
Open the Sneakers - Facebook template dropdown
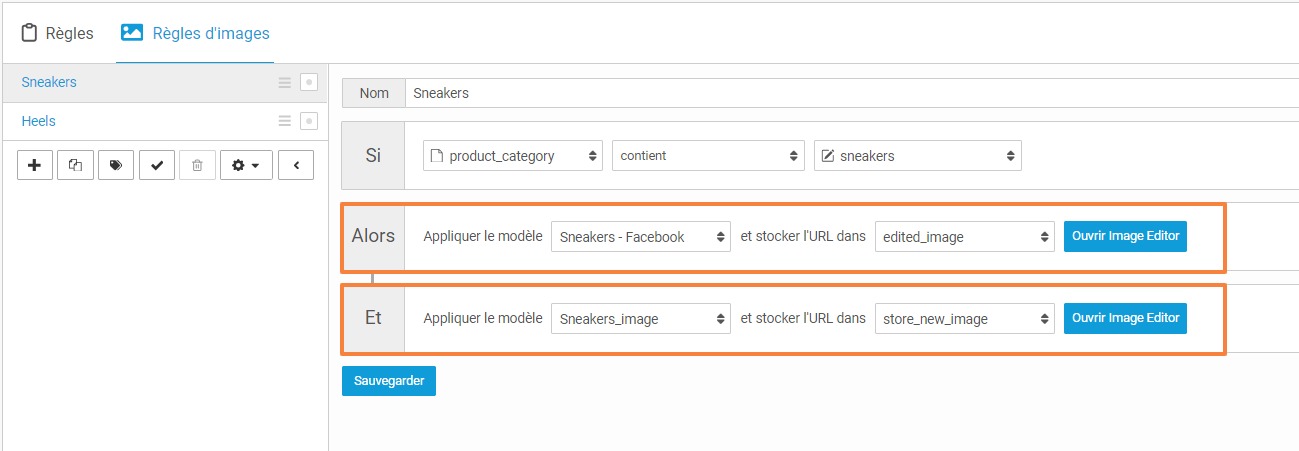pos(641,237)
